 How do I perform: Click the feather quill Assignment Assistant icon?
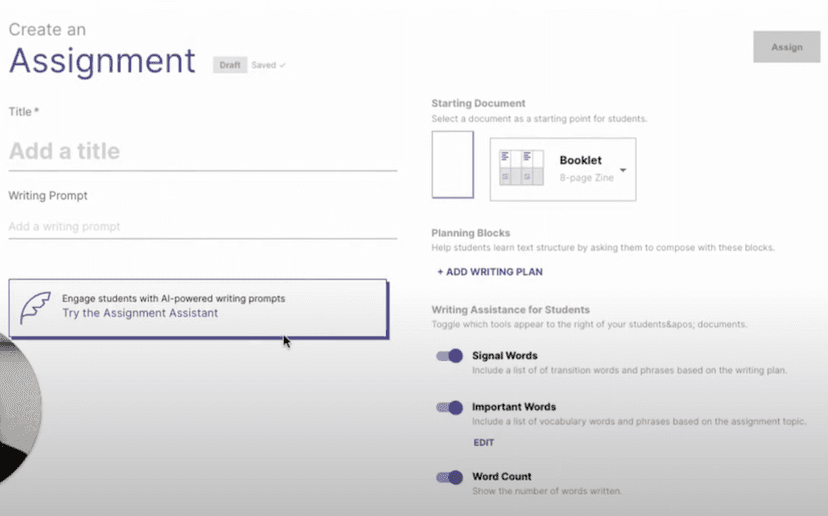(36, 308)
